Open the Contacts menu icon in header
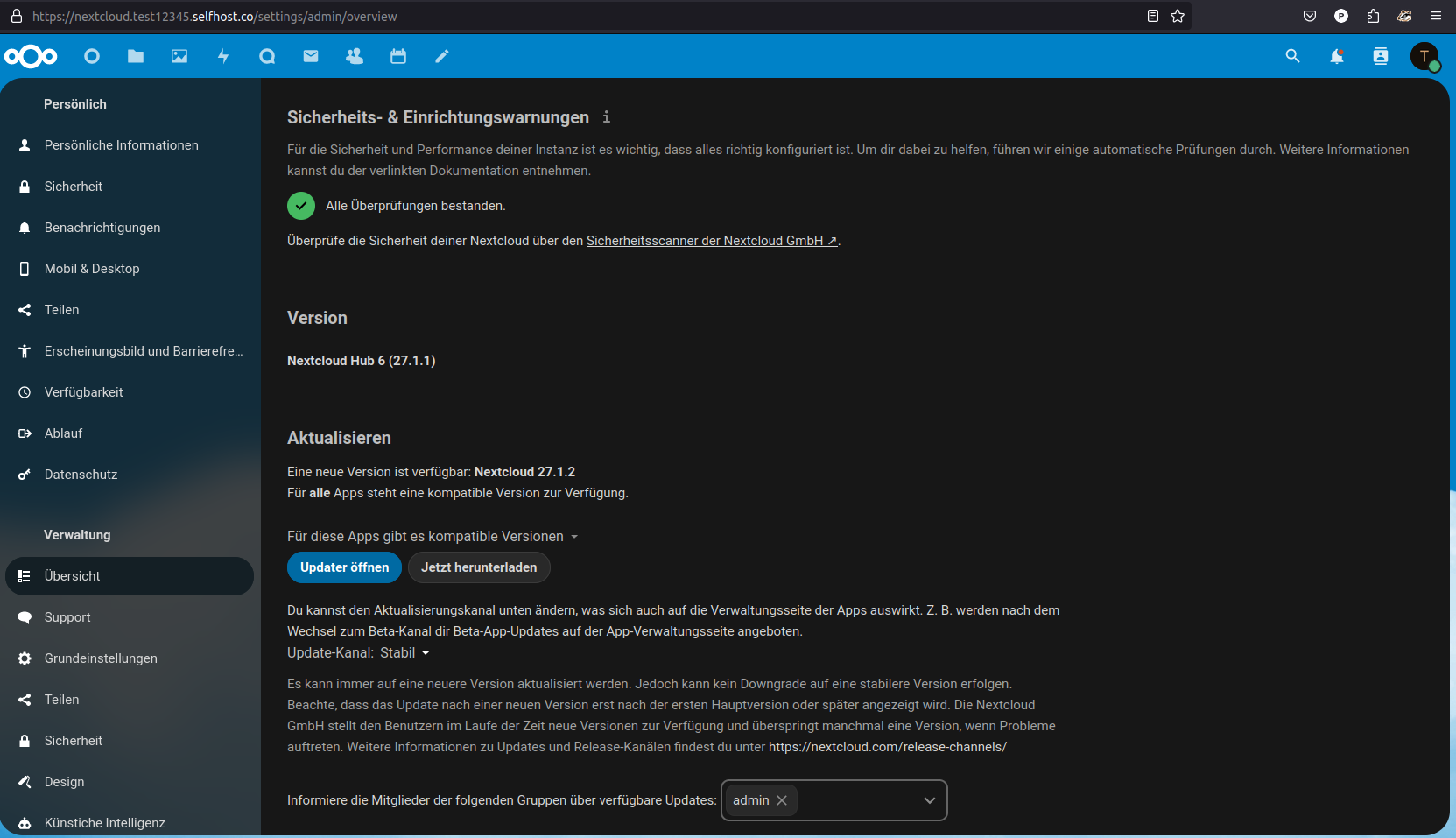The image size is (1456, 838). click(x=1381, y=56)
